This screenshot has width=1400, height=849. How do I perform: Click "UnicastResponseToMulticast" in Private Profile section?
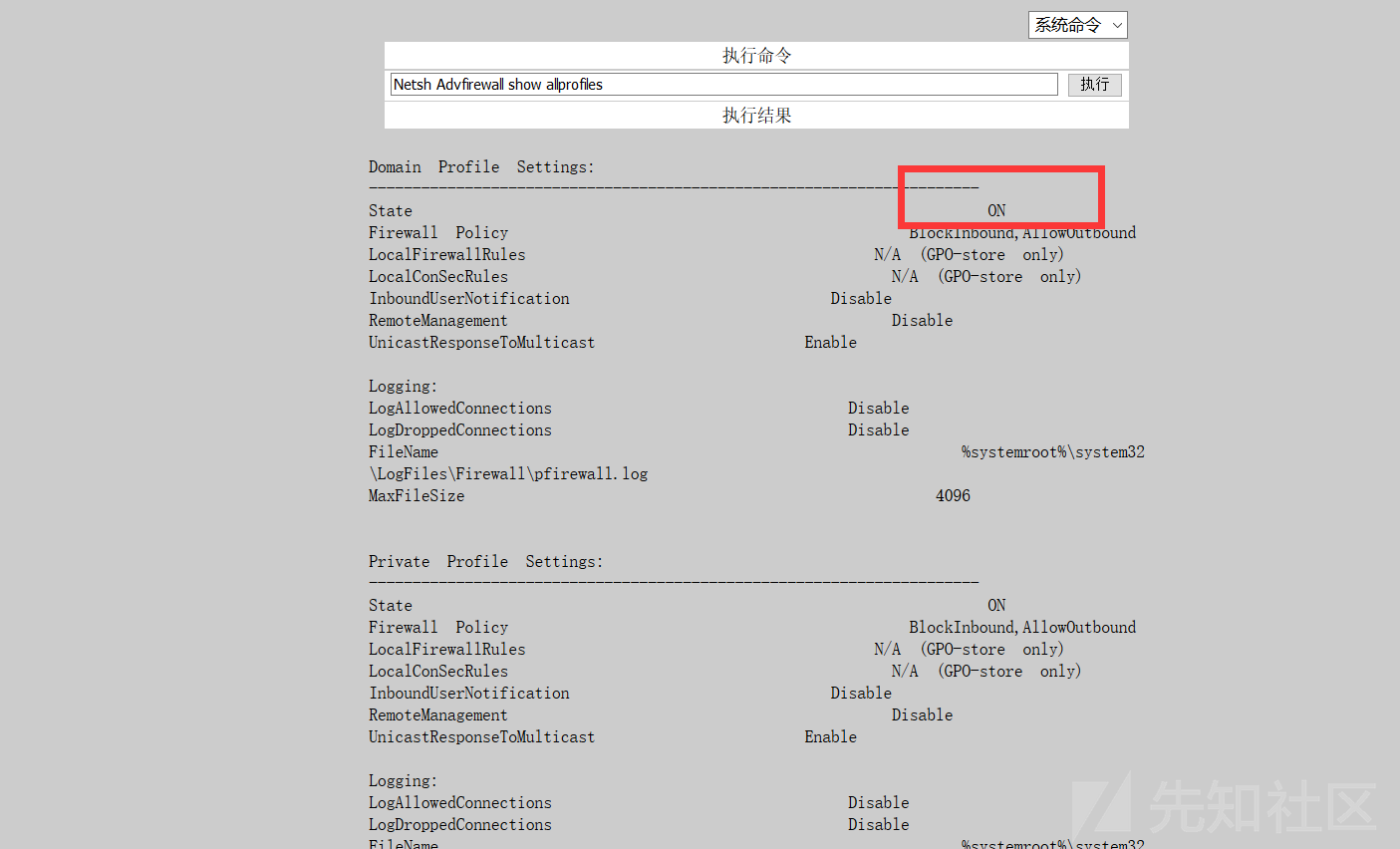click(481, 737)
